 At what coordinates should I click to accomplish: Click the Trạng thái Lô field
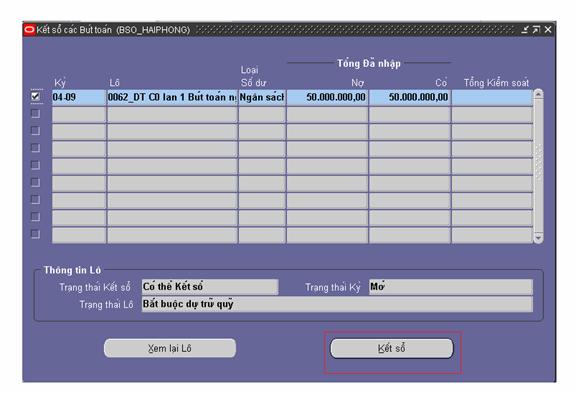tap(337, 304)
